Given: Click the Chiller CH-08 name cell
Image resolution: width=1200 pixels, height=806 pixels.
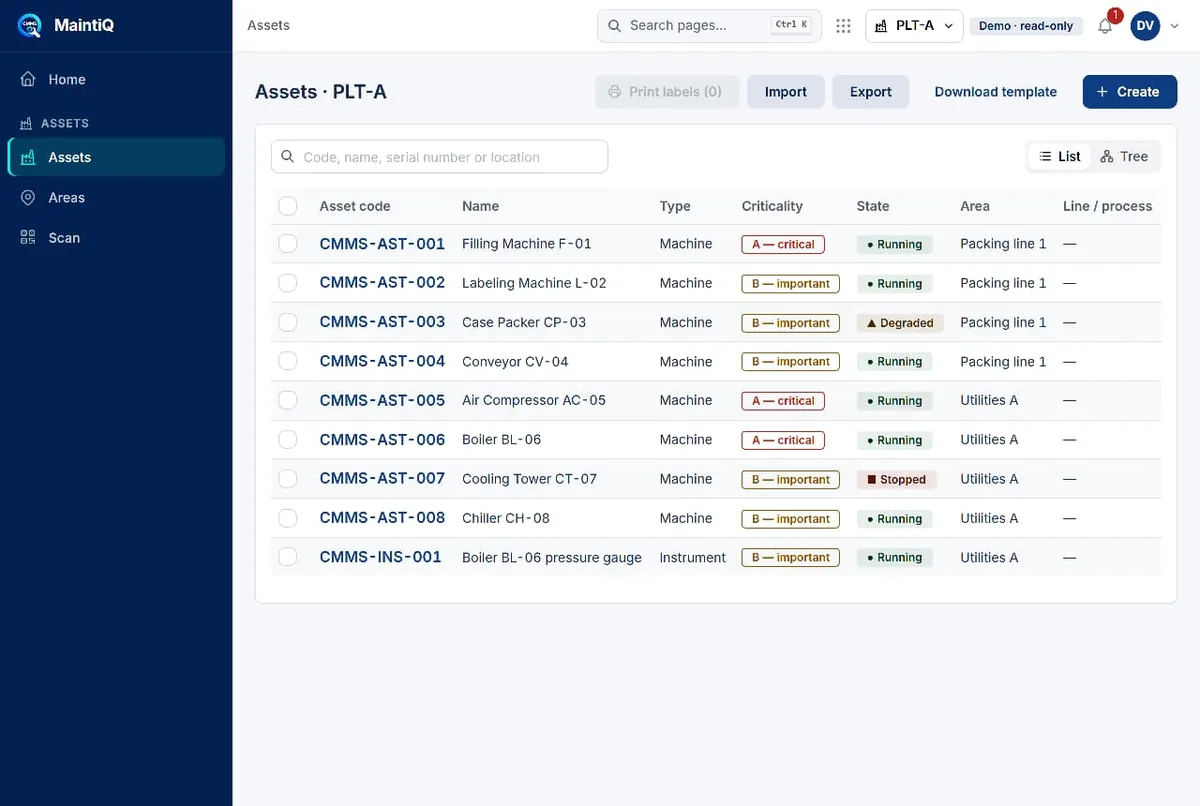Looking at the screenshot, I should click(506, 518).
